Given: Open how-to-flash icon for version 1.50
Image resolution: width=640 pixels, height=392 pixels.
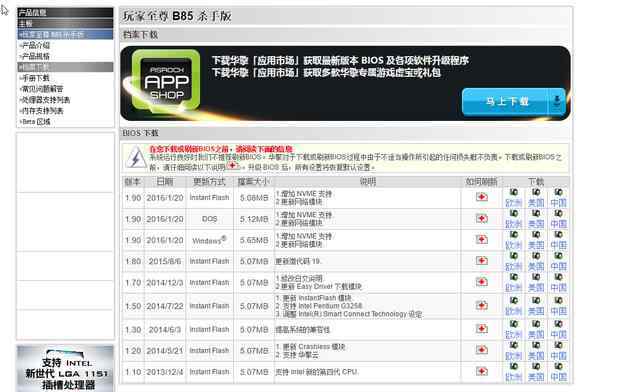Looking at the screenshot, I should pyautogui.click(x=482, y=306).
